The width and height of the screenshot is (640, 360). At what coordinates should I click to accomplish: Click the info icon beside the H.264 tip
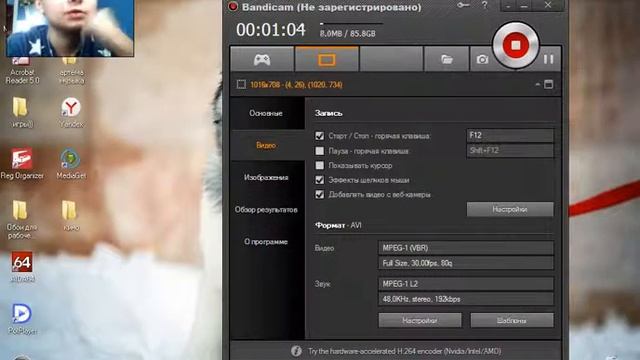click(x=296, y=351)
